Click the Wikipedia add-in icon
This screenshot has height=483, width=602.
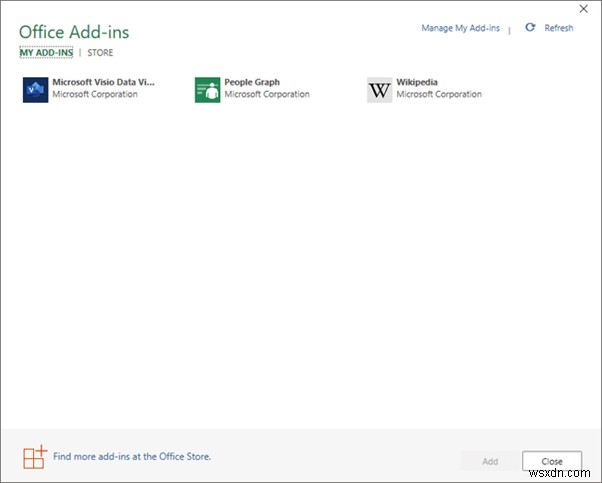pos(379,90)
